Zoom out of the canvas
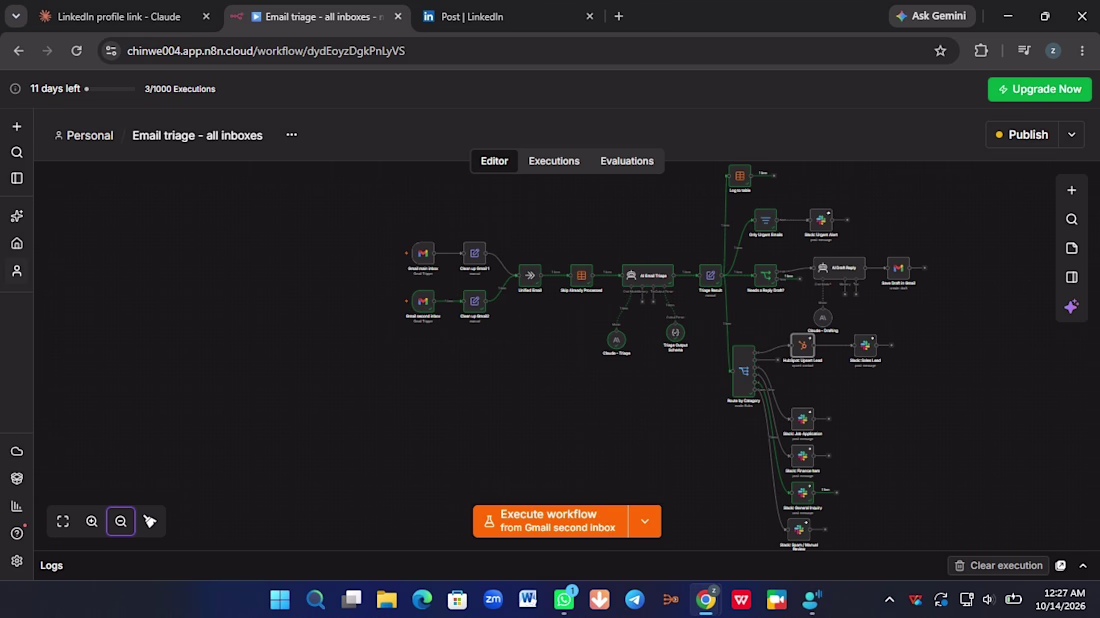 pyautogui.click(x=121, y=521)
